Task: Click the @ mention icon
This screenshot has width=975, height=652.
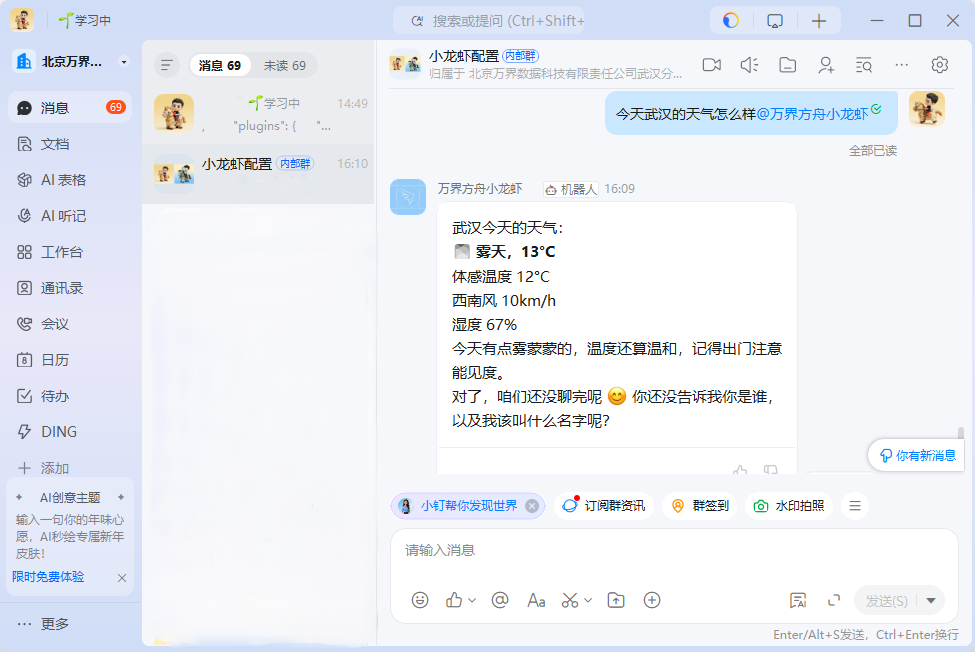Action: [x=500, y=600]
